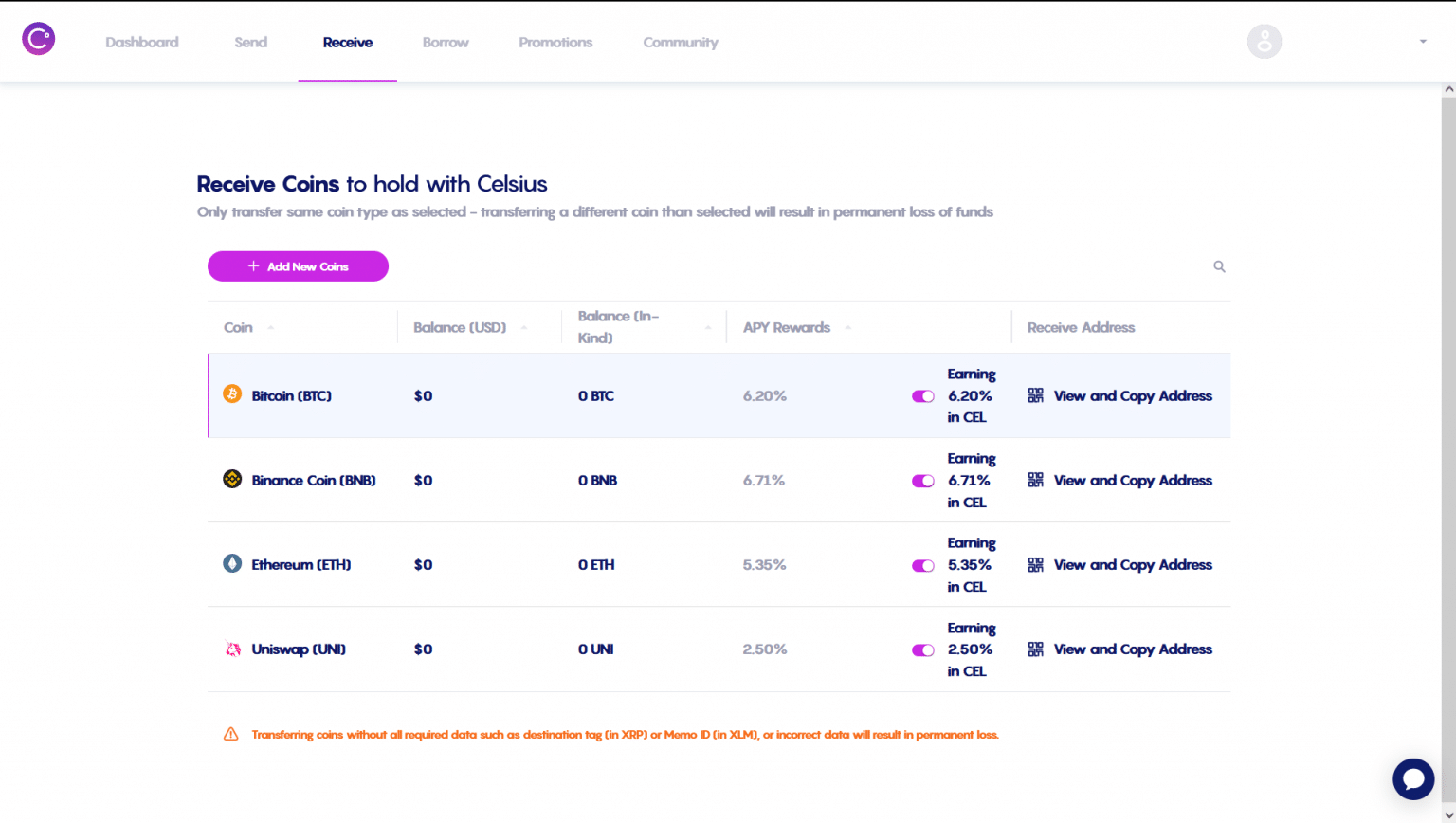Click the 0 BTC balance cell

pos(596,395)
